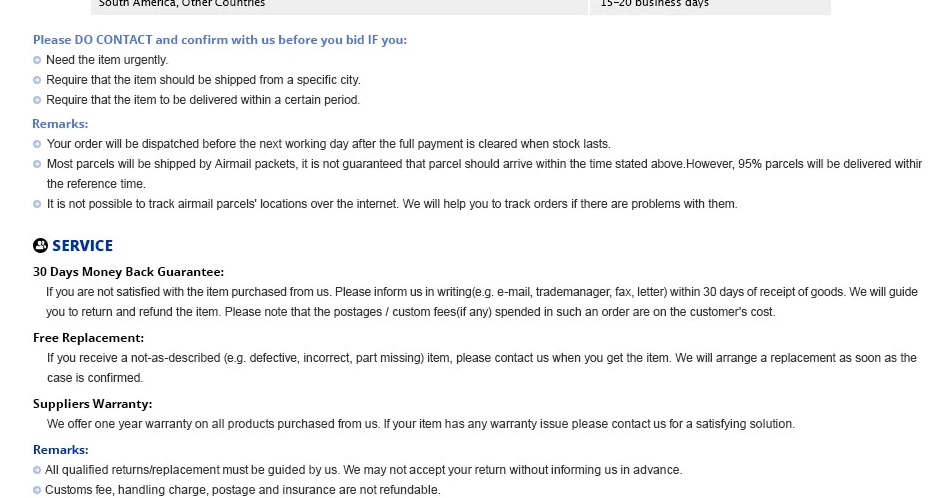Click the 'Suppliers Warranty:' heading

pos(93,404)
